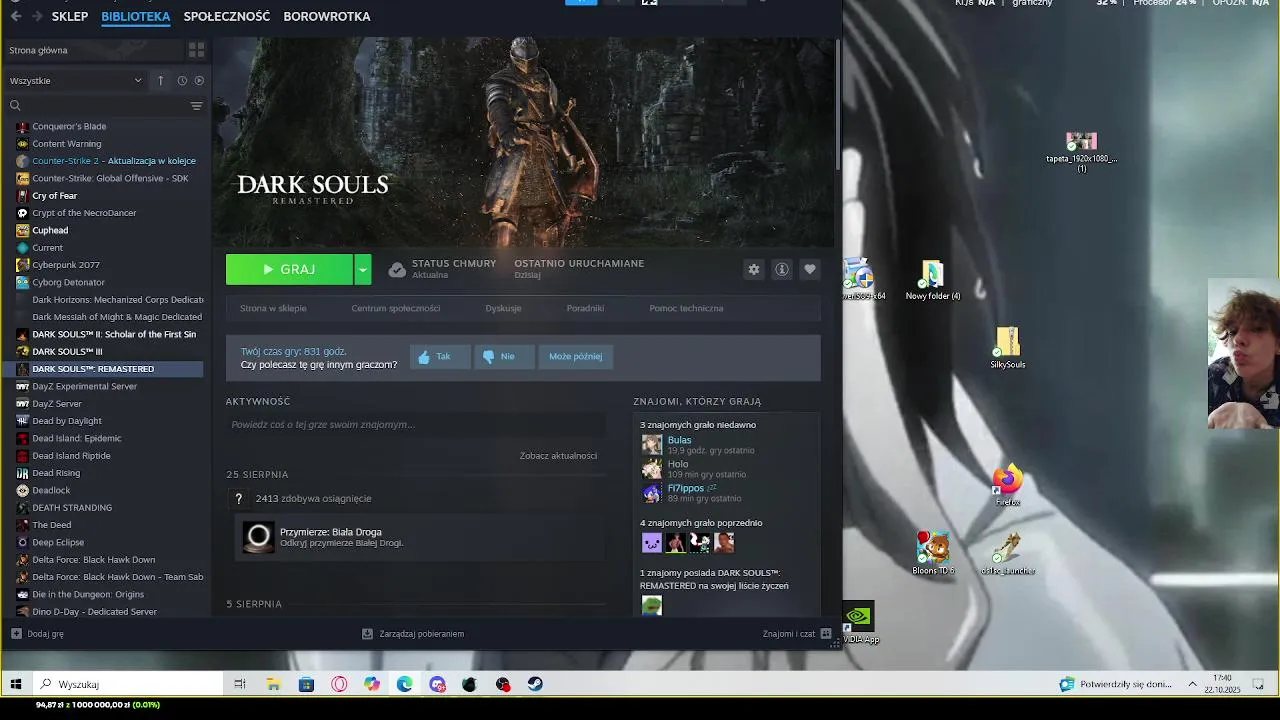Open Pomoc techniczna support link
The height and width of the screenshot is (720, 1280).
(686, 308)
